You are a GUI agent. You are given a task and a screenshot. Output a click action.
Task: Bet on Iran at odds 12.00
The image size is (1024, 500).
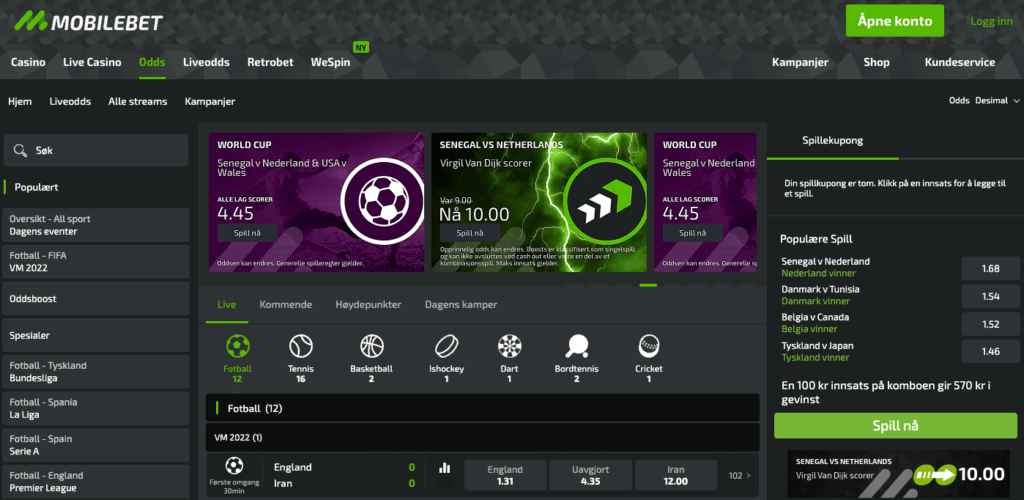(x=675, y=475)
